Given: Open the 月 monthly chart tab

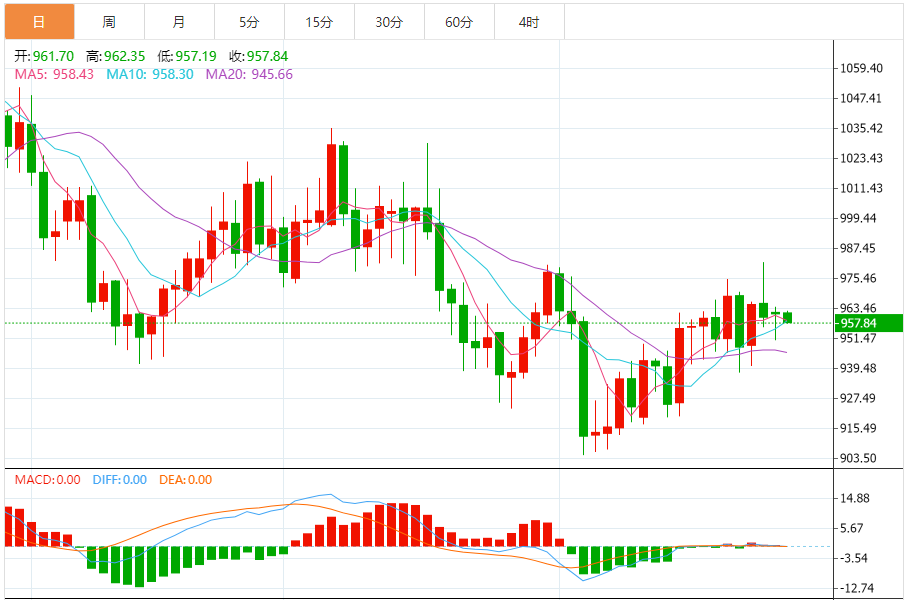Looking at the screenshot, I should (179, 21).
